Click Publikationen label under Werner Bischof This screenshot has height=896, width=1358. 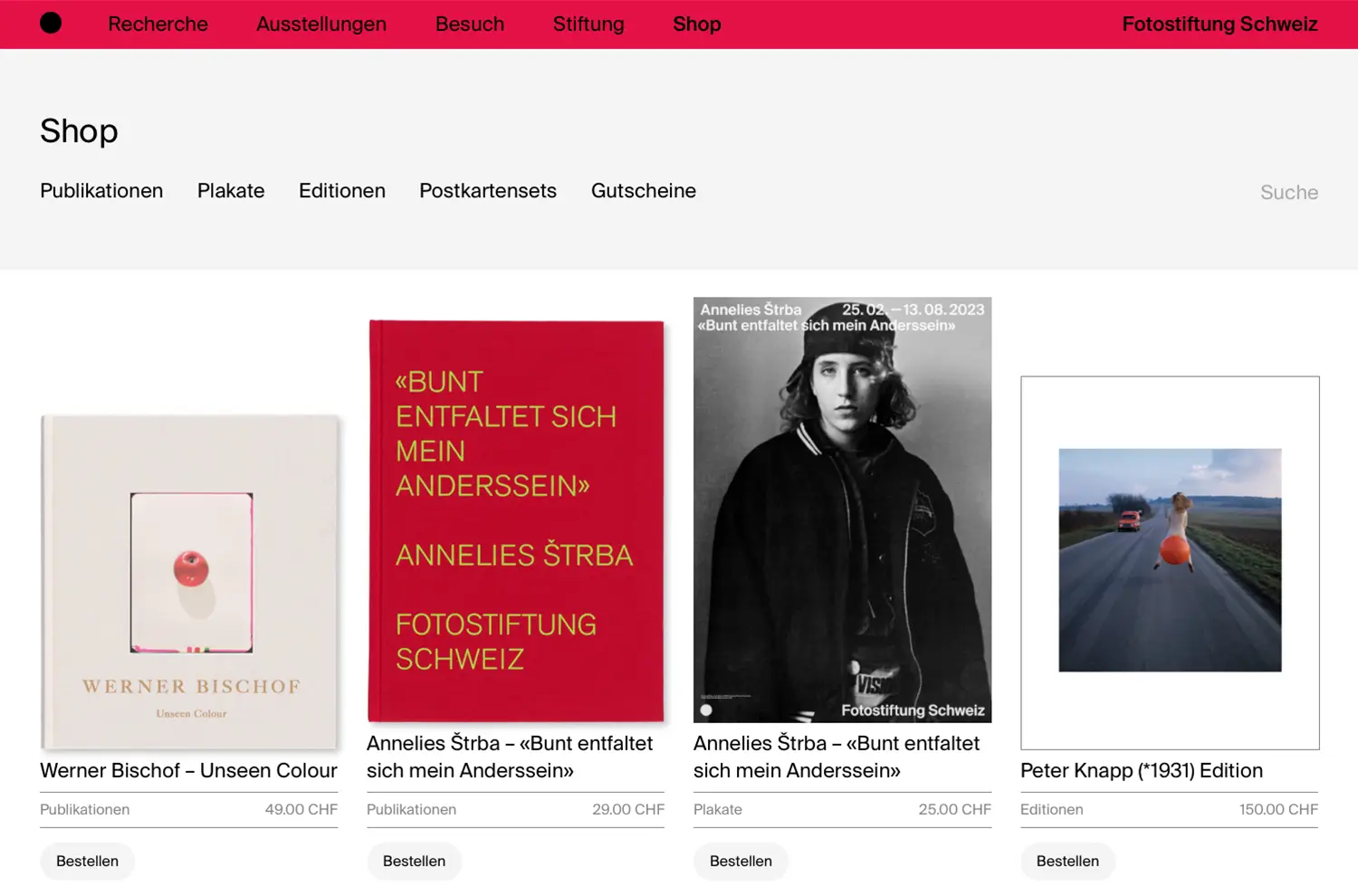click(85, 809)
